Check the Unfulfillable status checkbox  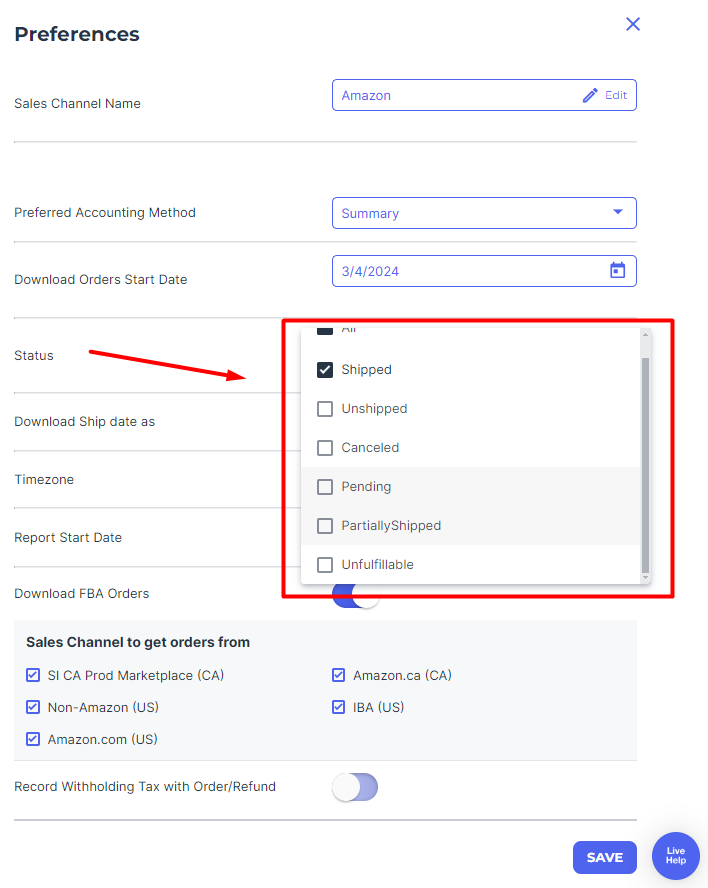[x=325, y=565]
